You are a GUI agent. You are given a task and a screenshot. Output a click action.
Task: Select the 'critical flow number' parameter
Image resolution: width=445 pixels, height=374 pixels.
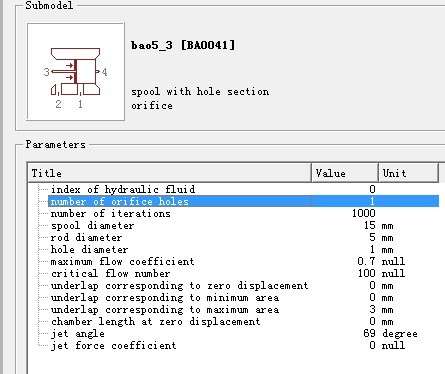[243, 273]
